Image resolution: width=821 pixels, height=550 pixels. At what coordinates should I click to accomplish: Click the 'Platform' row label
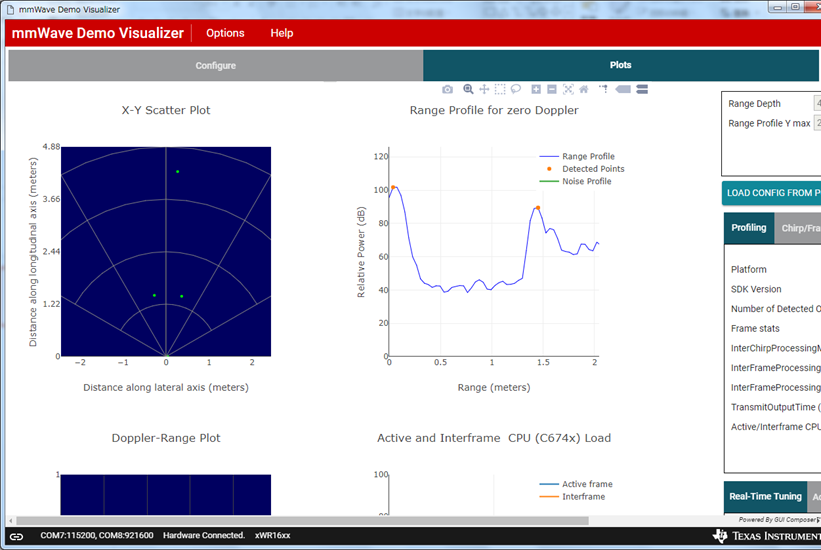pyautogui.click(x=749, y=269)
